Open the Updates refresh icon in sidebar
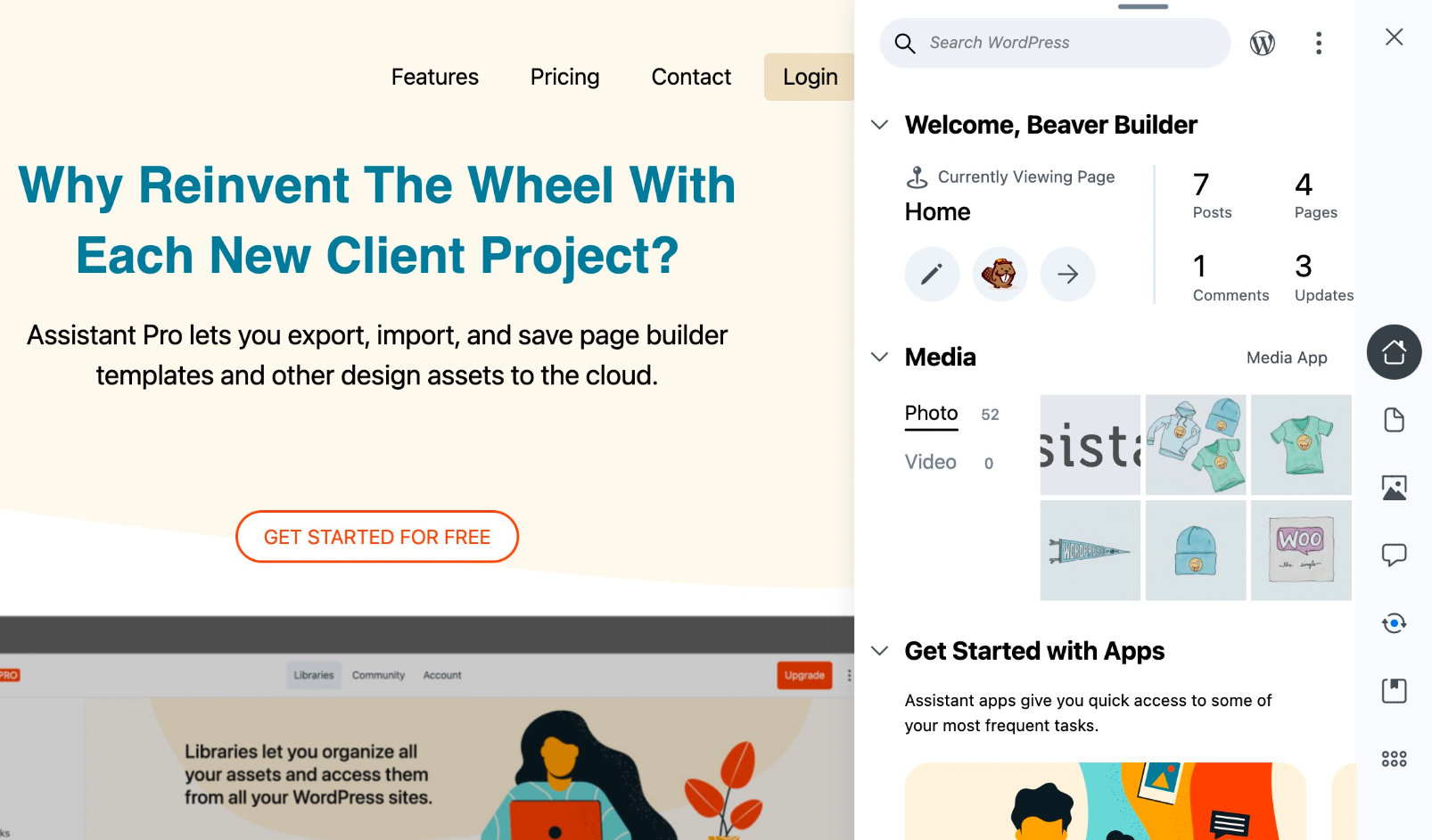1432x840 pixels. (x=1394, y=623)
